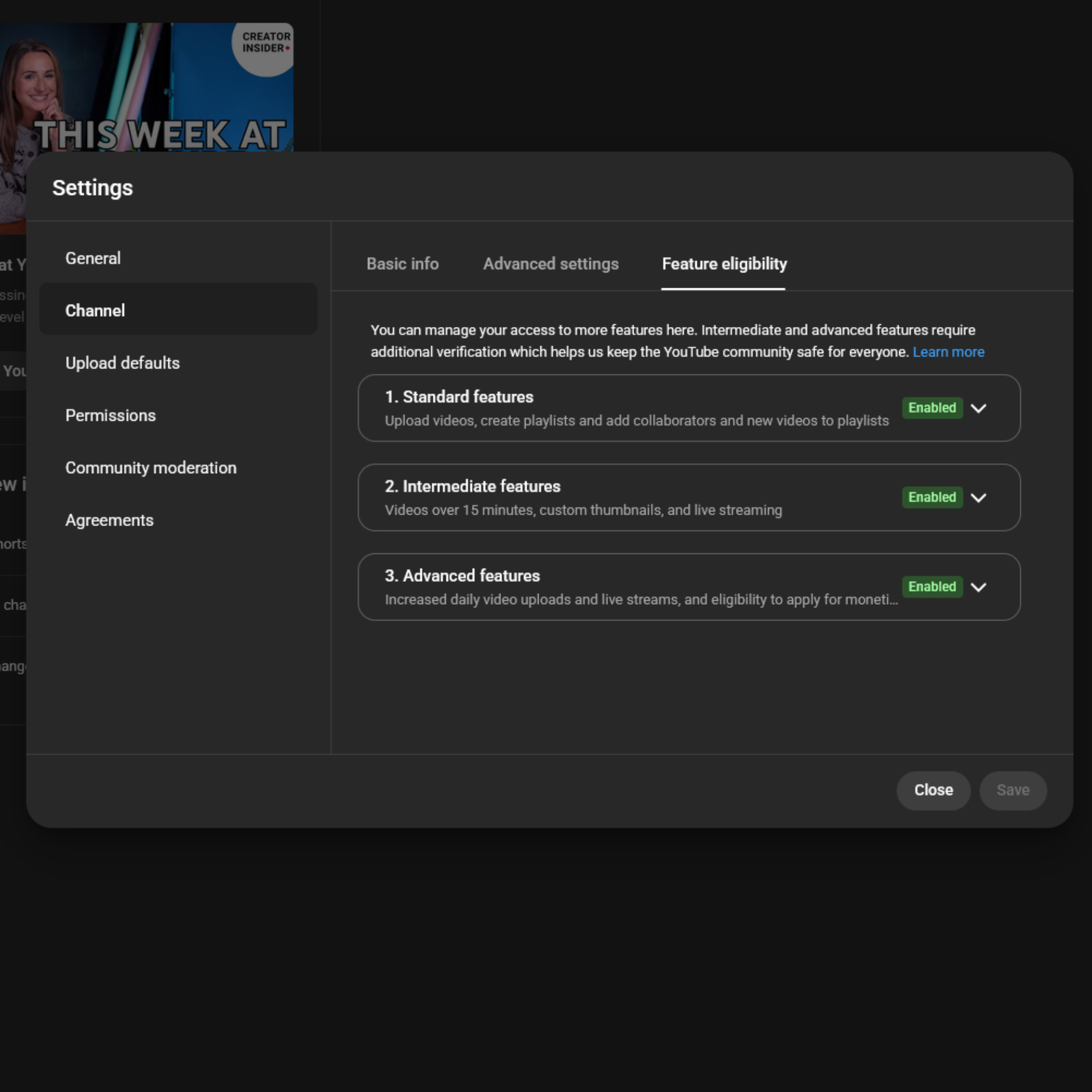1092x1092 pixels.
Task: Open the Basic info tab
Action: click(402, 264)
